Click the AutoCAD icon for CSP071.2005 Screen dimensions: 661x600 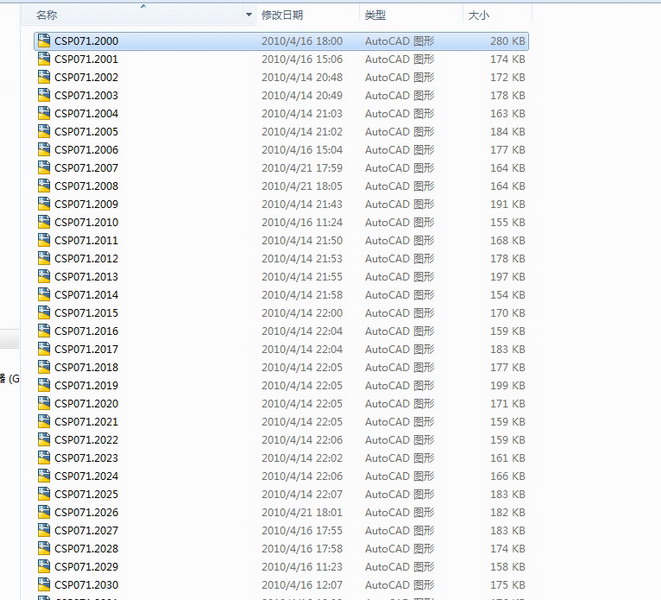tap(44, 132)
